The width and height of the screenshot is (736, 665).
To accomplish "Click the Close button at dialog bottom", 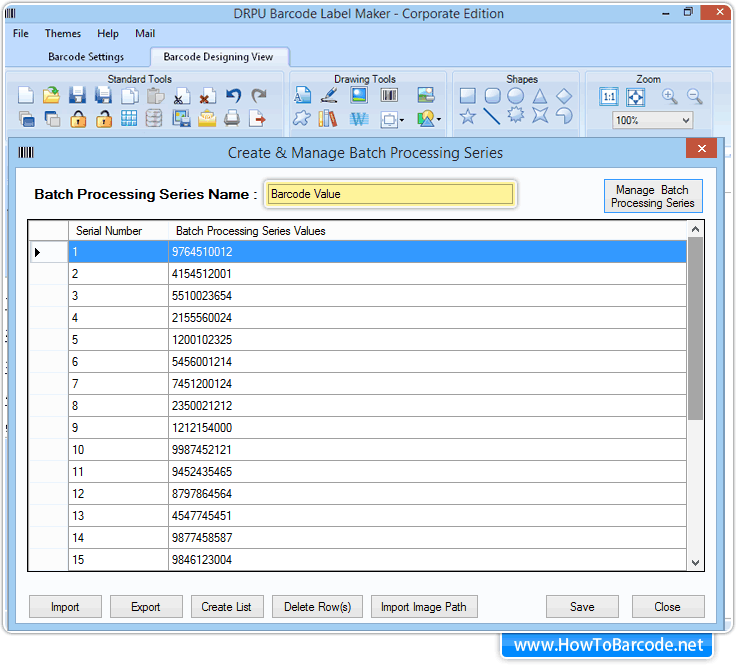I will pyautogui.click(x=667, y=607).
